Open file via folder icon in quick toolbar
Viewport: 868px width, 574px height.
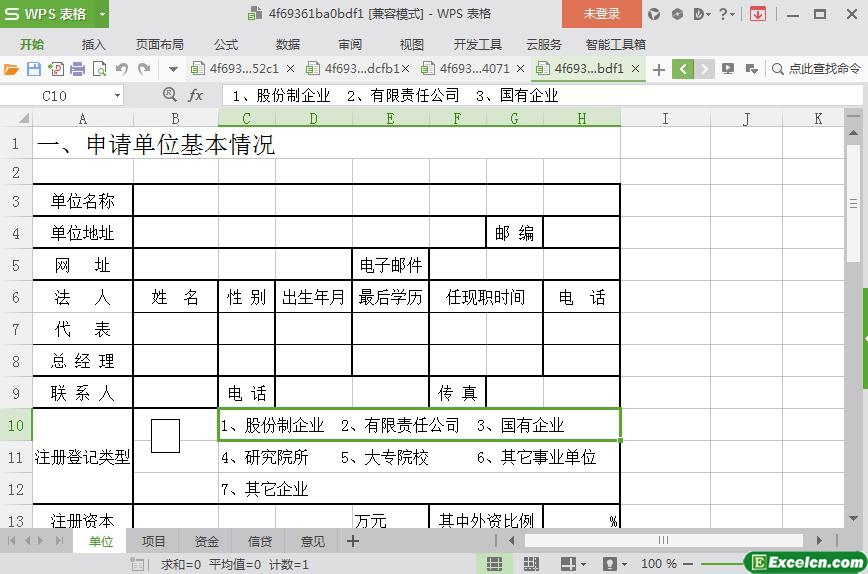(11, 69)
